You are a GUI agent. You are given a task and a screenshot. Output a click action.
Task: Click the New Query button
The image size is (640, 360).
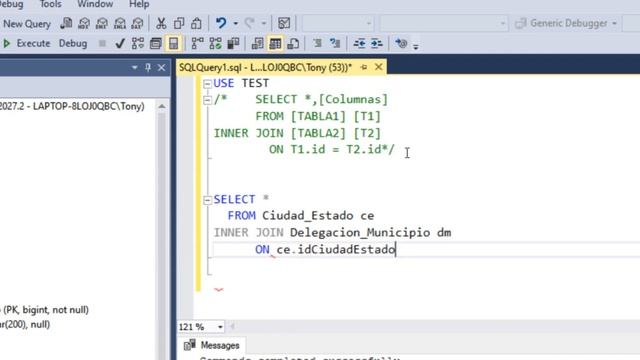(x=26, y=24)
